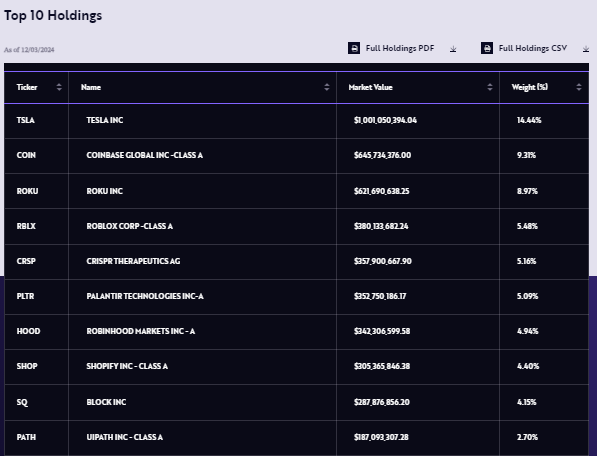Click the 4.40% weight value

(528, 366)
